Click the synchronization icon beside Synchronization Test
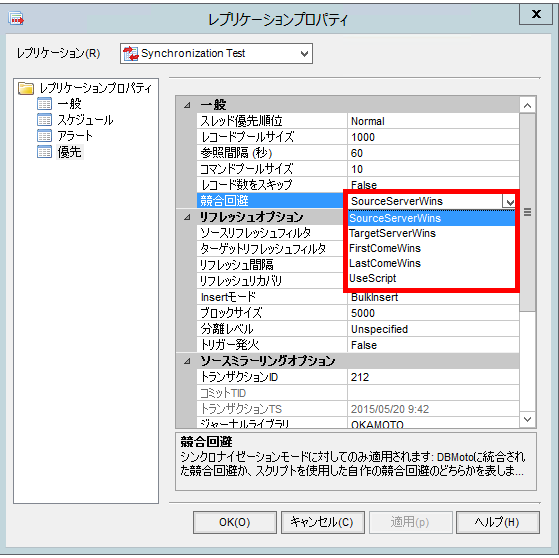 (130, 53)
